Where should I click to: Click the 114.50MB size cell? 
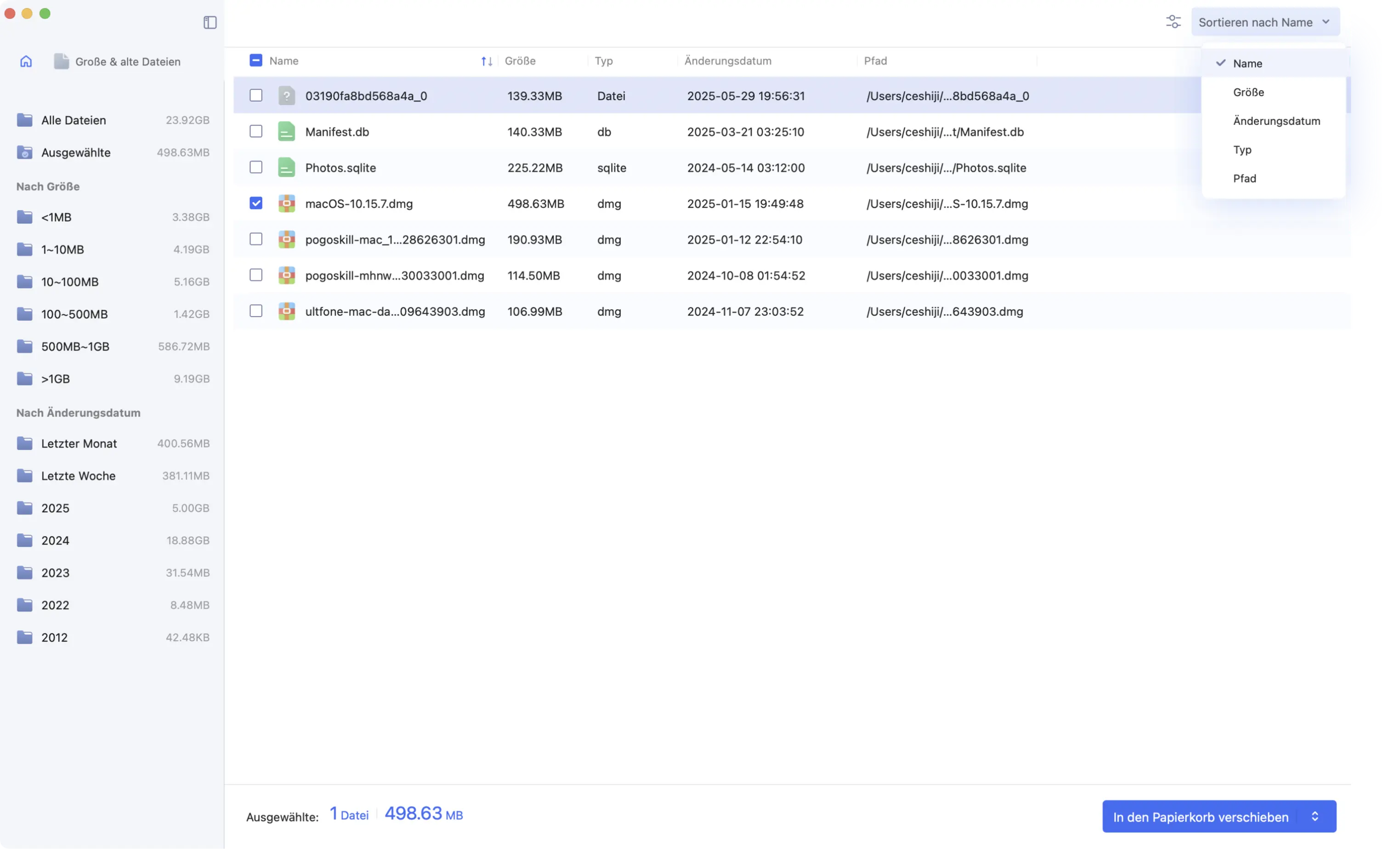533,276
